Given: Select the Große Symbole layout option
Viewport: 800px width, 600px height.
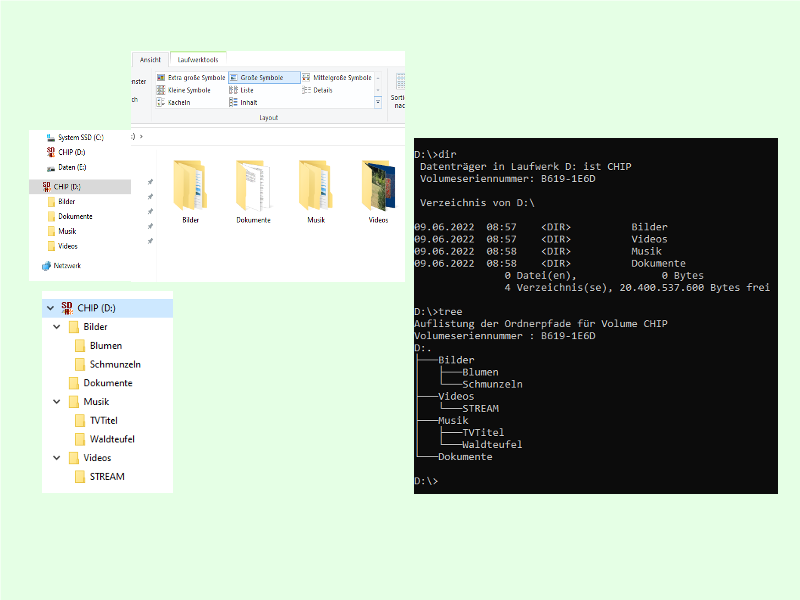Looking at the screenshot, I should pyautogui.click(x=264, y=78).
